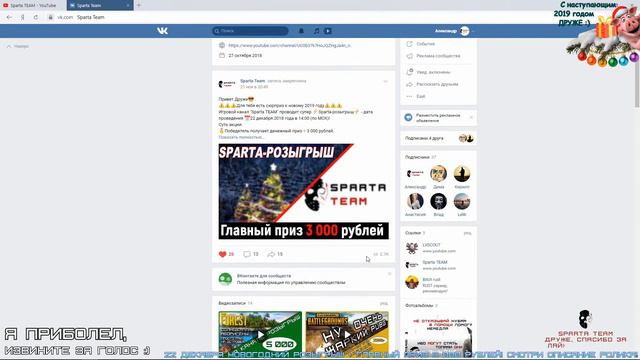Open the music note icon in the header
The image size is (640, 360).
pos(316,31)
